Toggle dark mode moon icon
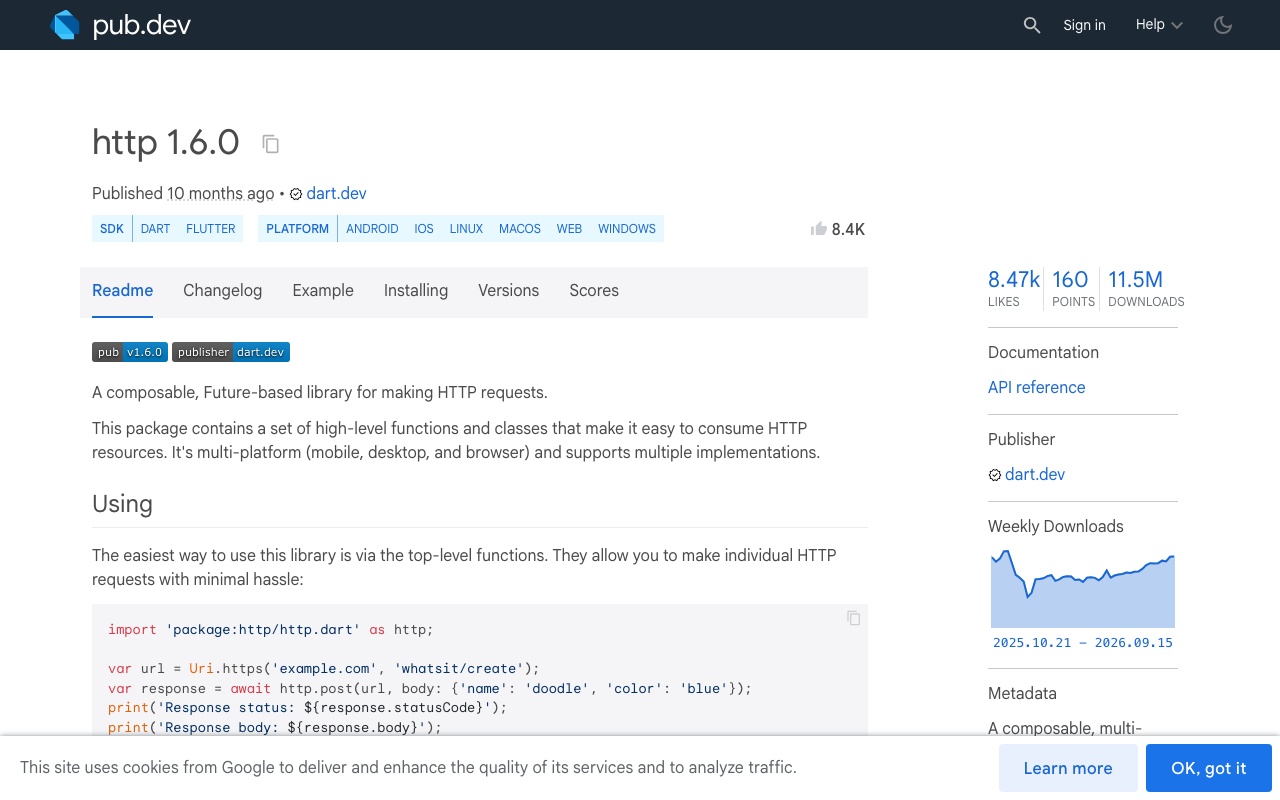 point(1223,25)
